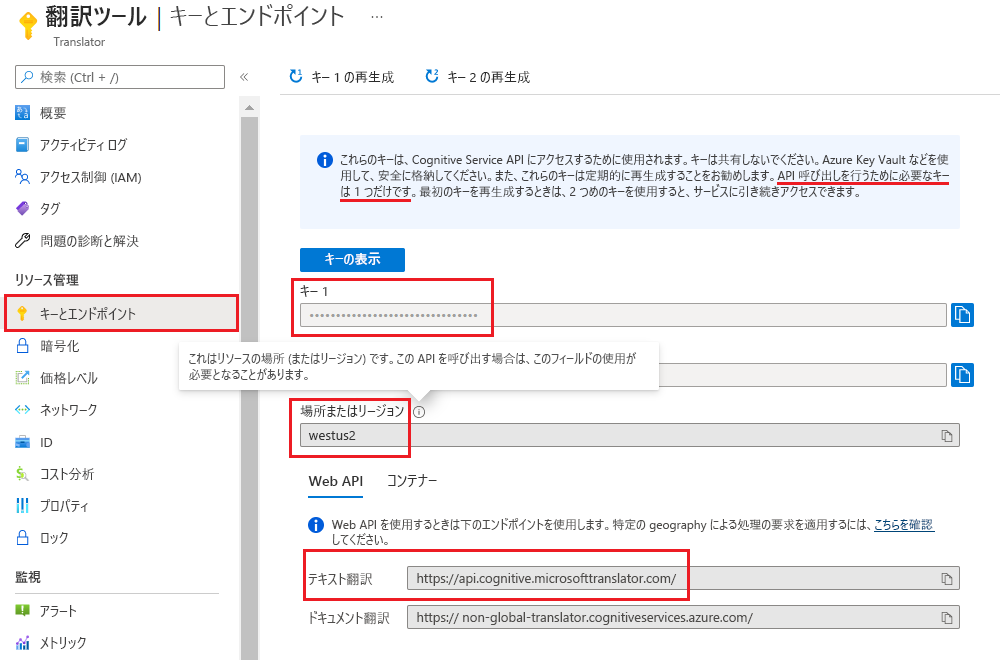Image resolution: width=1000 pixels, height=660 pixels.
Task: Regenerate key 1 via キー 1 の再生成
Action: coord(342,77)
